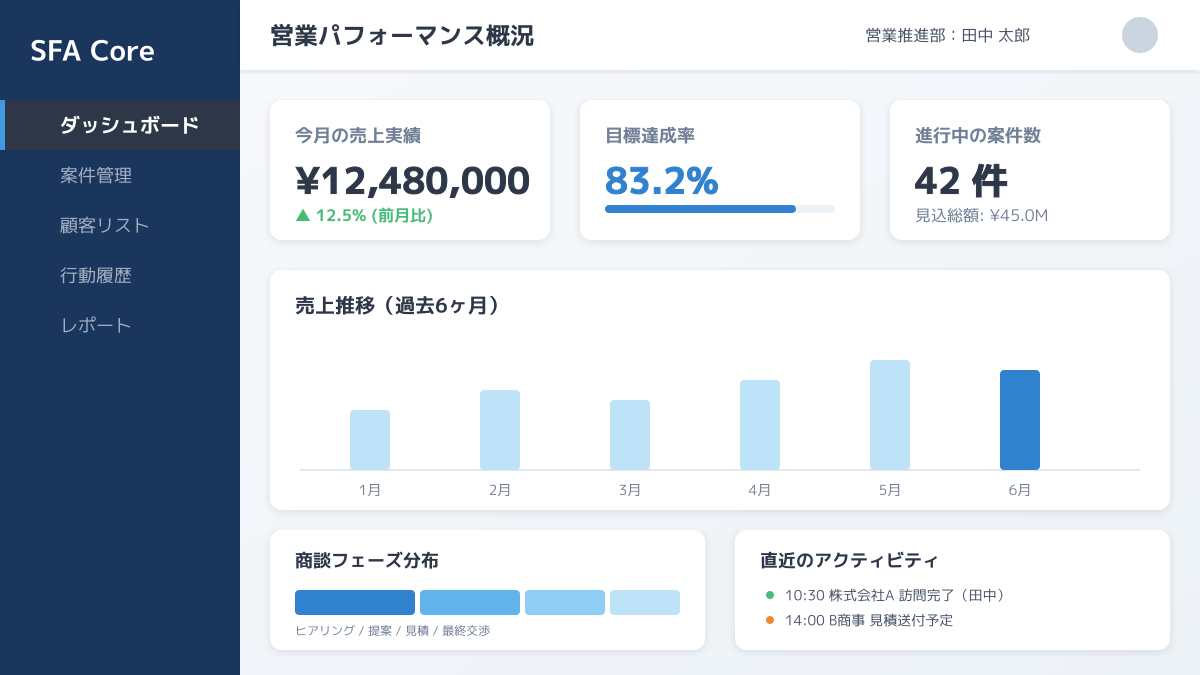The image size is (1200, 675).
Task: Click the green up-triangle growth indicator
Action: click(x=303, y=215)
